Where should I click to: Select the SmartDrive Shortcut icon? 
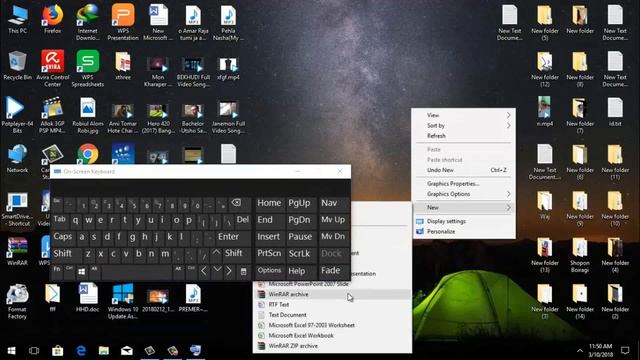pyautogui.click(x=17, y=209)
